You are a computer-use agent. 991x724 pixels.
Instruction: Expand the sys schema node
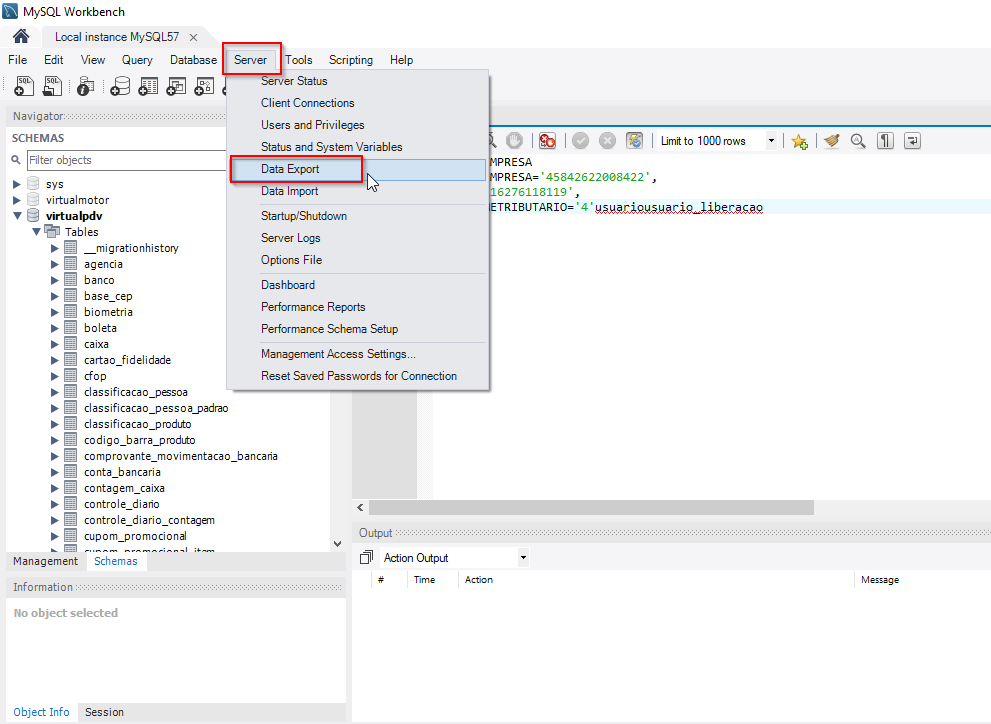[17, 184]
